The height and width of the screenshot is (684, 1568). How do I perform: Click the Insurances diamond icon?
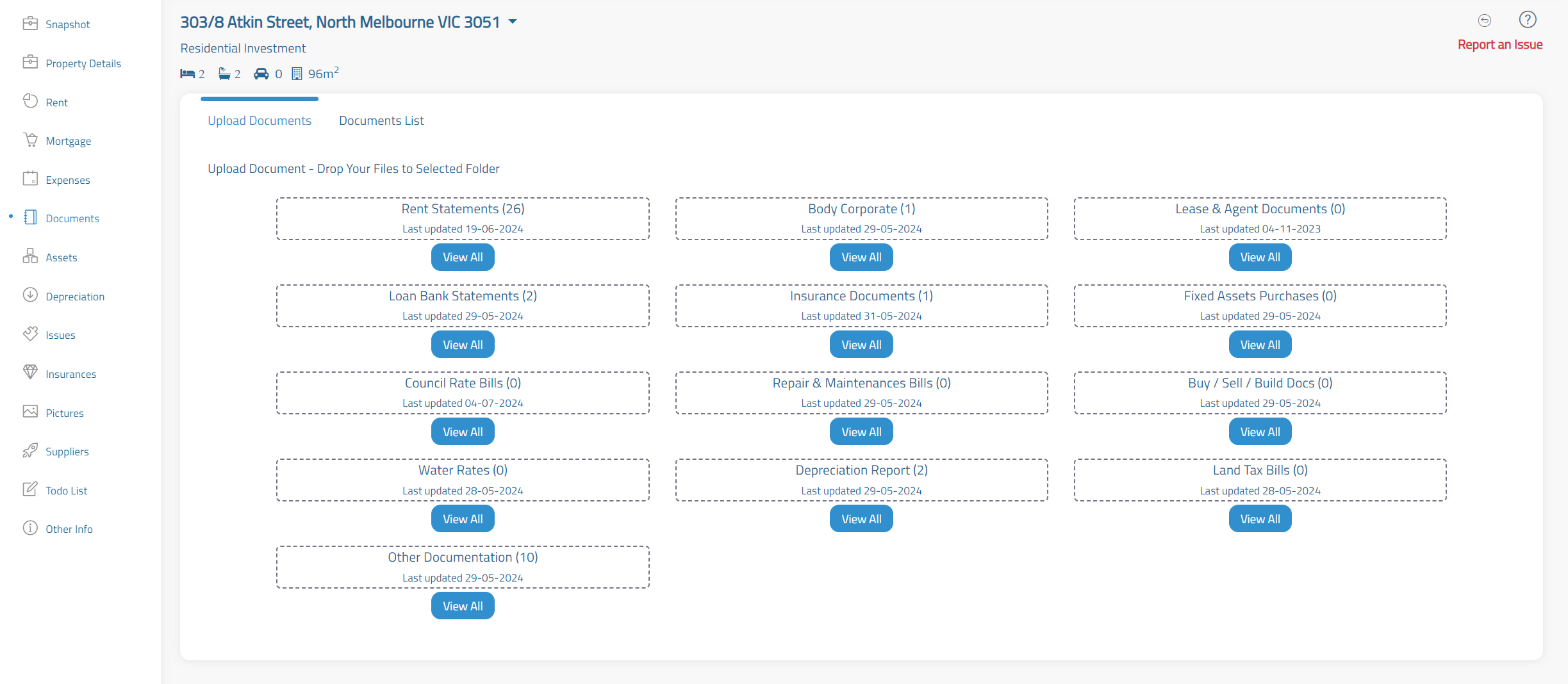tap(30, 373)
